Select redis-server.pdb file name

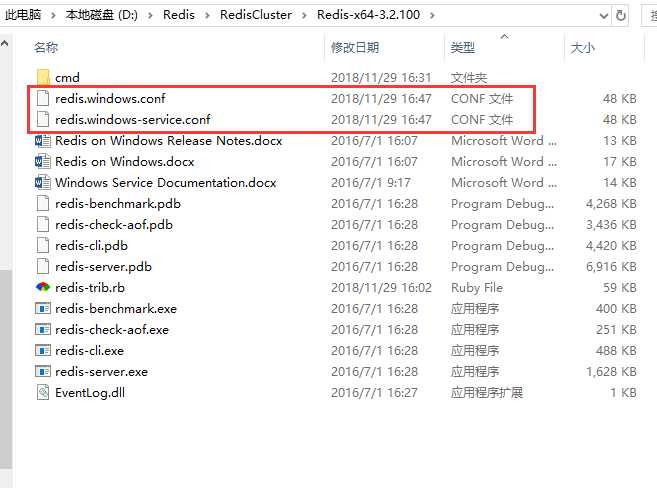point(103,266)
